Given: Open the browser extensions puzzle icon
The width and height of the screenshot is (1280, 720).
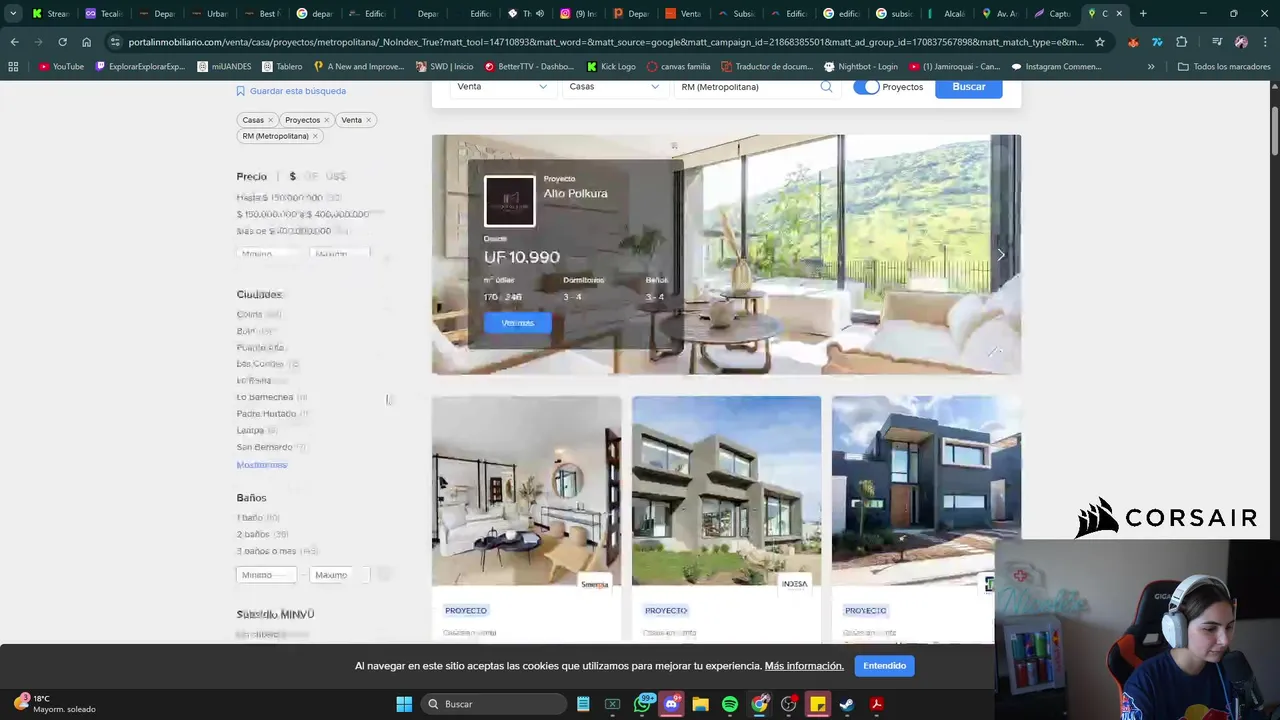Looking at the screenshot, I should pos(1181,42).
